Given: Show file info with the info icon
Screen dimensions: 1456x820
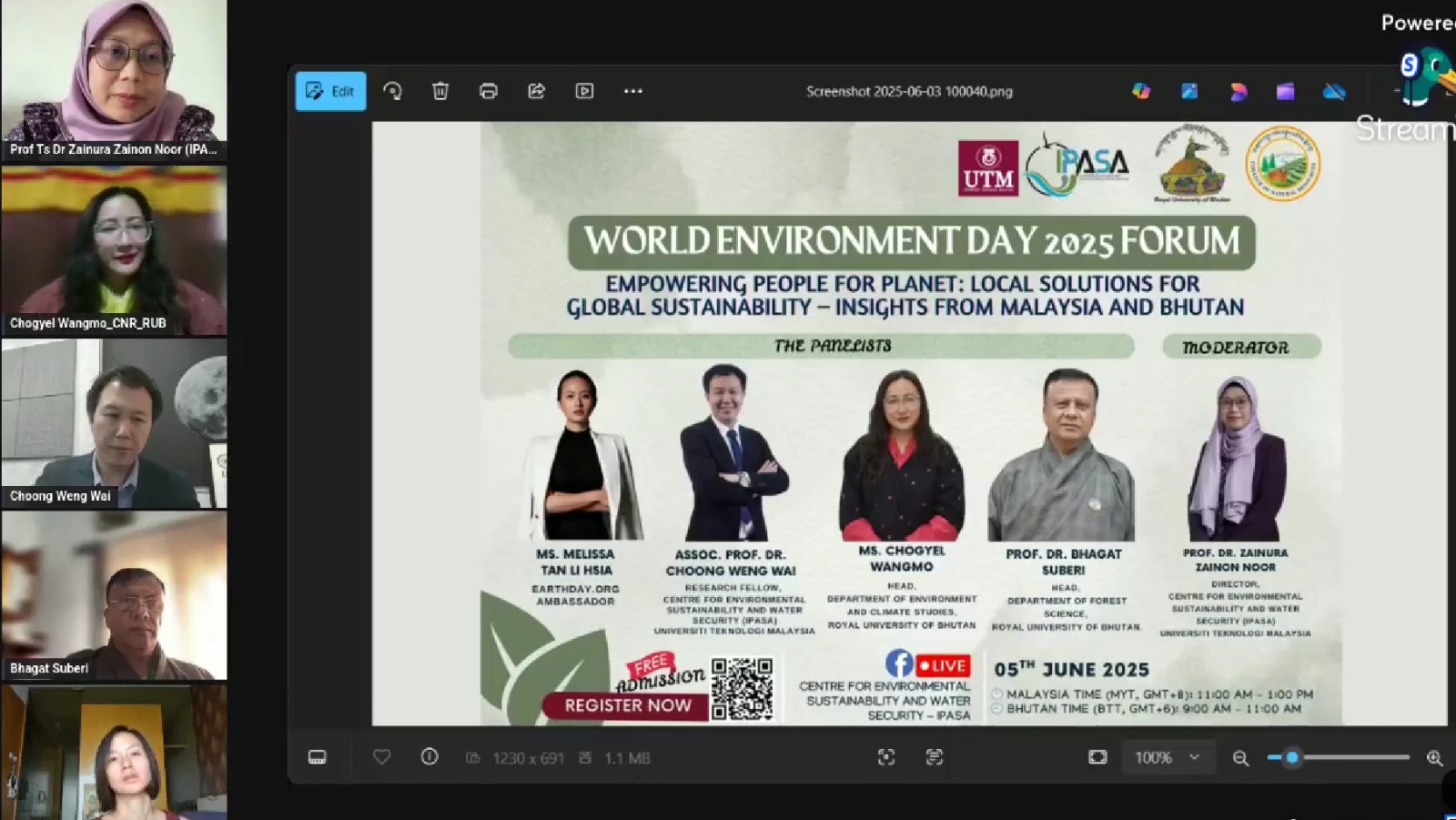Looking at the screenshot, I should coord(430,757).
